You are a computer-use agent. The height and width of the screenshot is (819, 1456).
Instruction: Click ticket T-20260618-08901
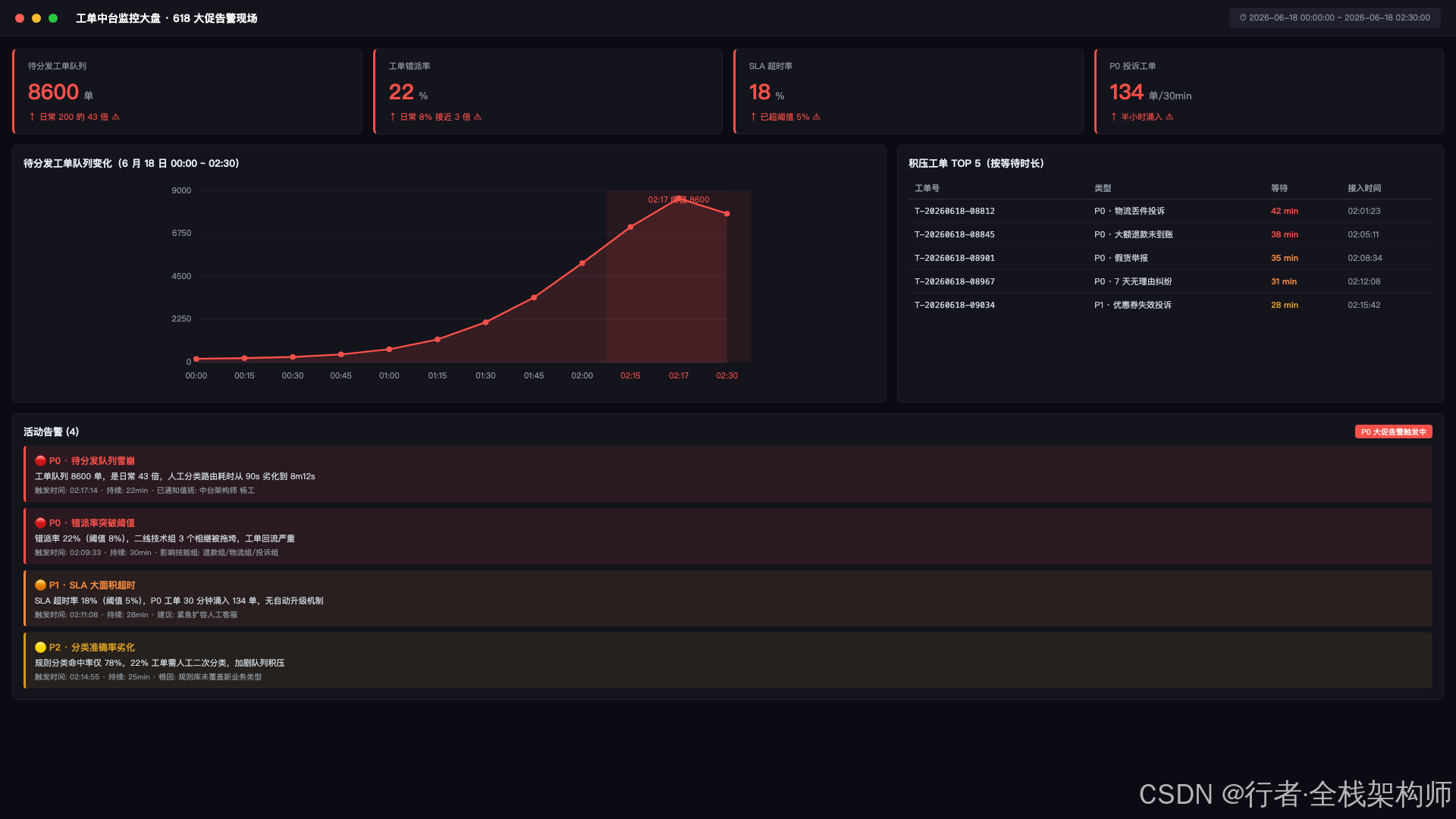click(955, 259)
